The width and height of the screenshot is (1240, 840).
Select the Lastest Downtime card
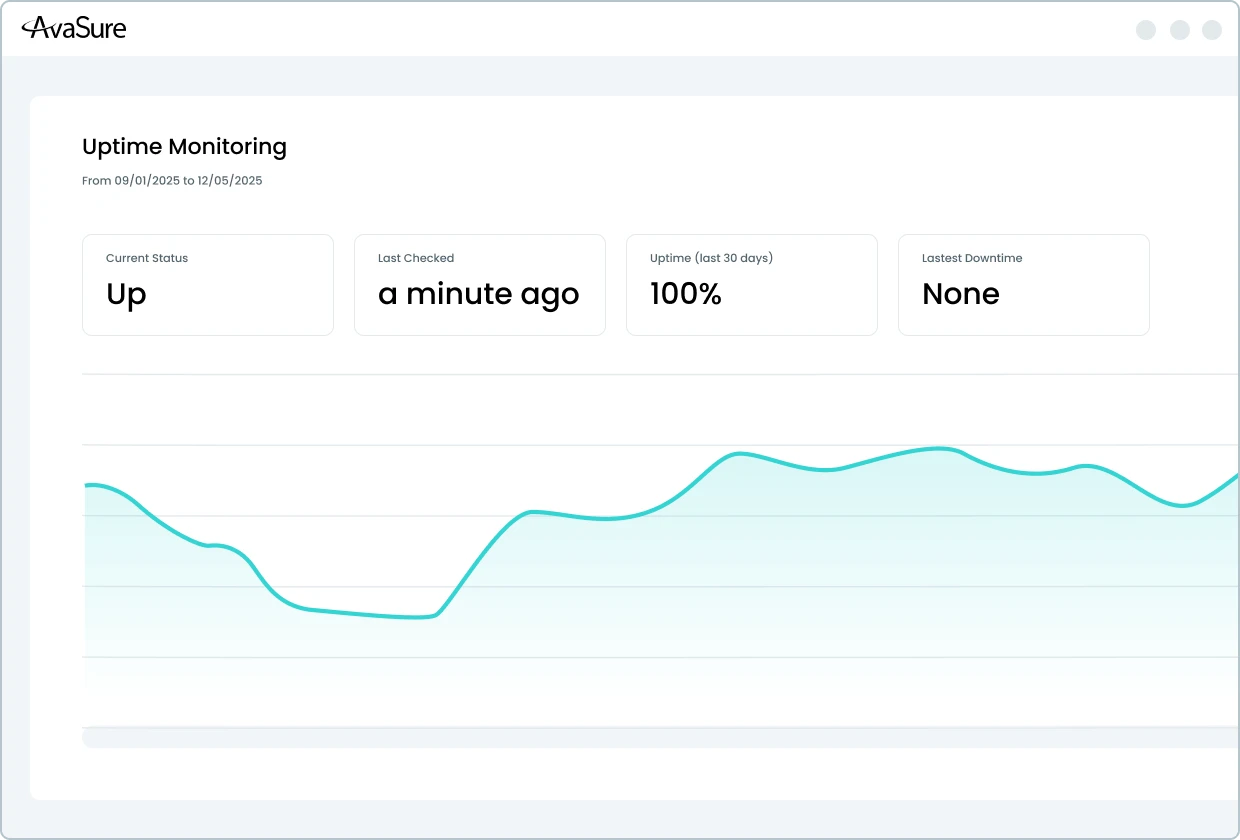pyautogui.click(x=1023, y=284)
